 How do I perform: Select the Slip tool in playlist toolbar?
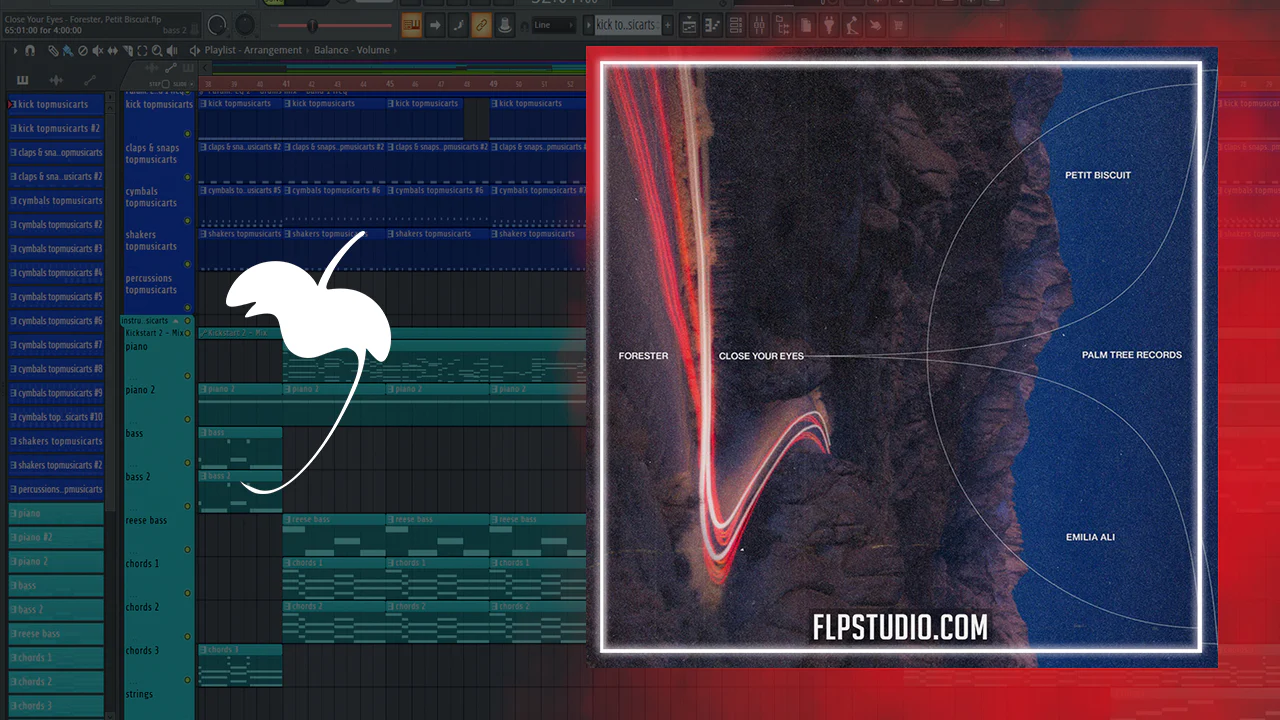pyautogui.click(x=113, y=50)
